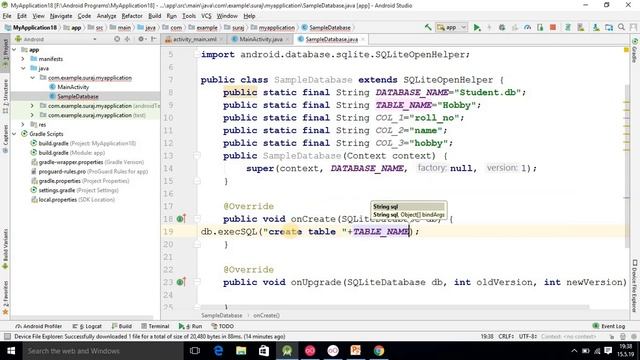Expand the androidTest package node
The width and height of the screenshot is (640, 360).
[x=33, y=106]
